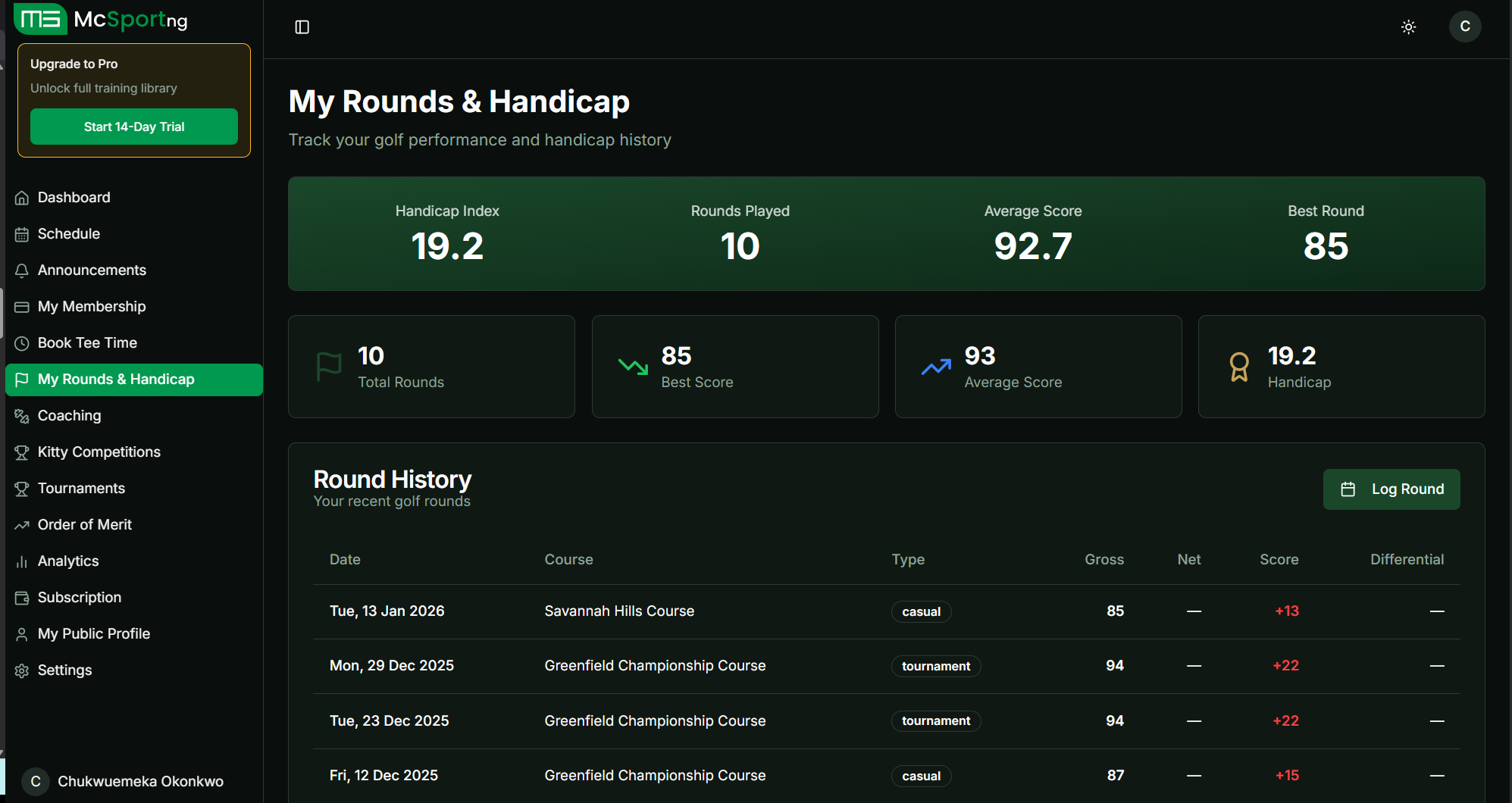Image resolution: width=1512 pixels, height=803 pixels.
Task: Open the Settings gear icon
Action: tap(22, 670)
